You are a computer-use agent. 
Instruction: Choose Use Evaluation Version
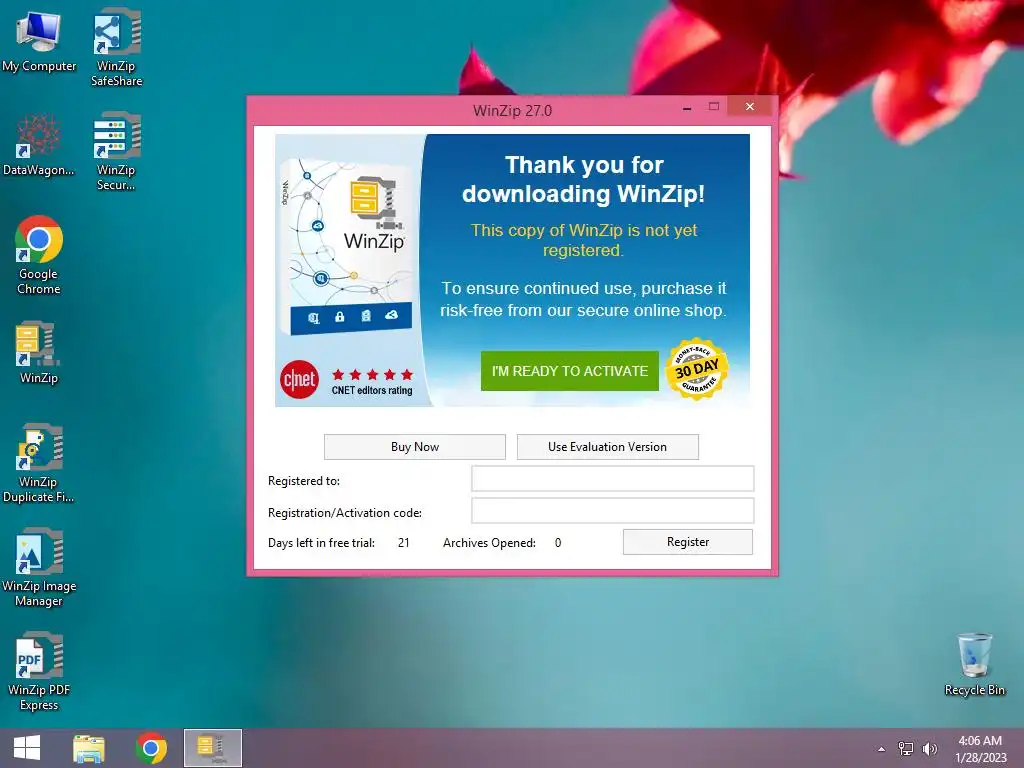(607, 447)
